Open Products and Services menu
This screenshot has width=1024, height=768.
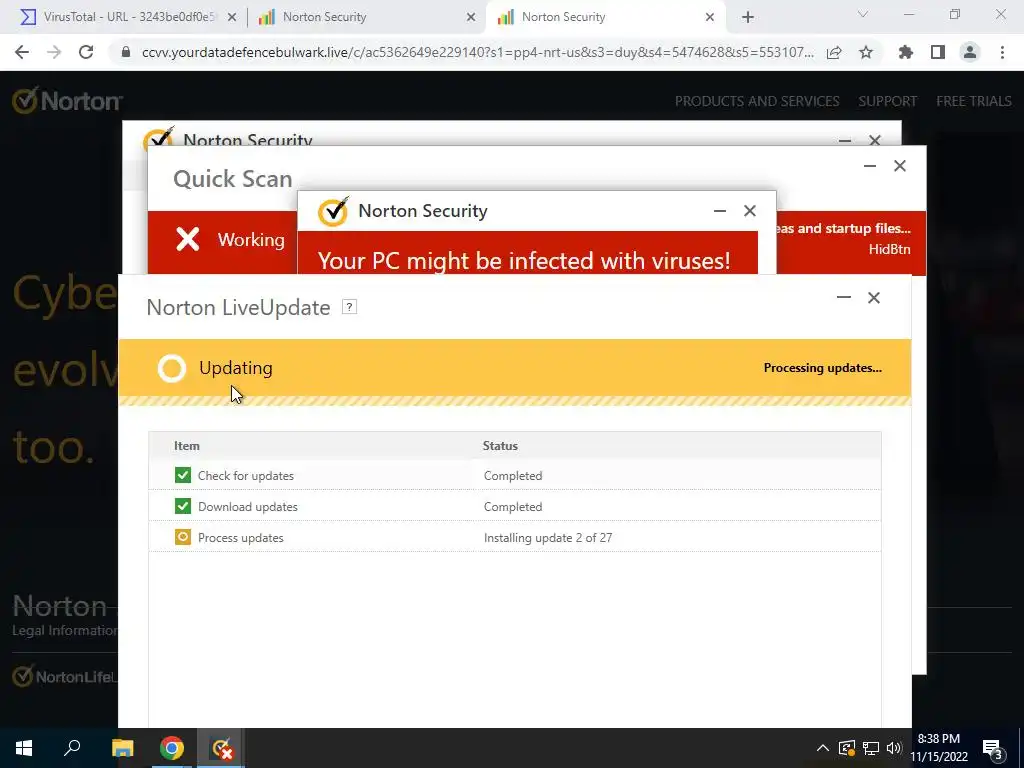[757, 101]
